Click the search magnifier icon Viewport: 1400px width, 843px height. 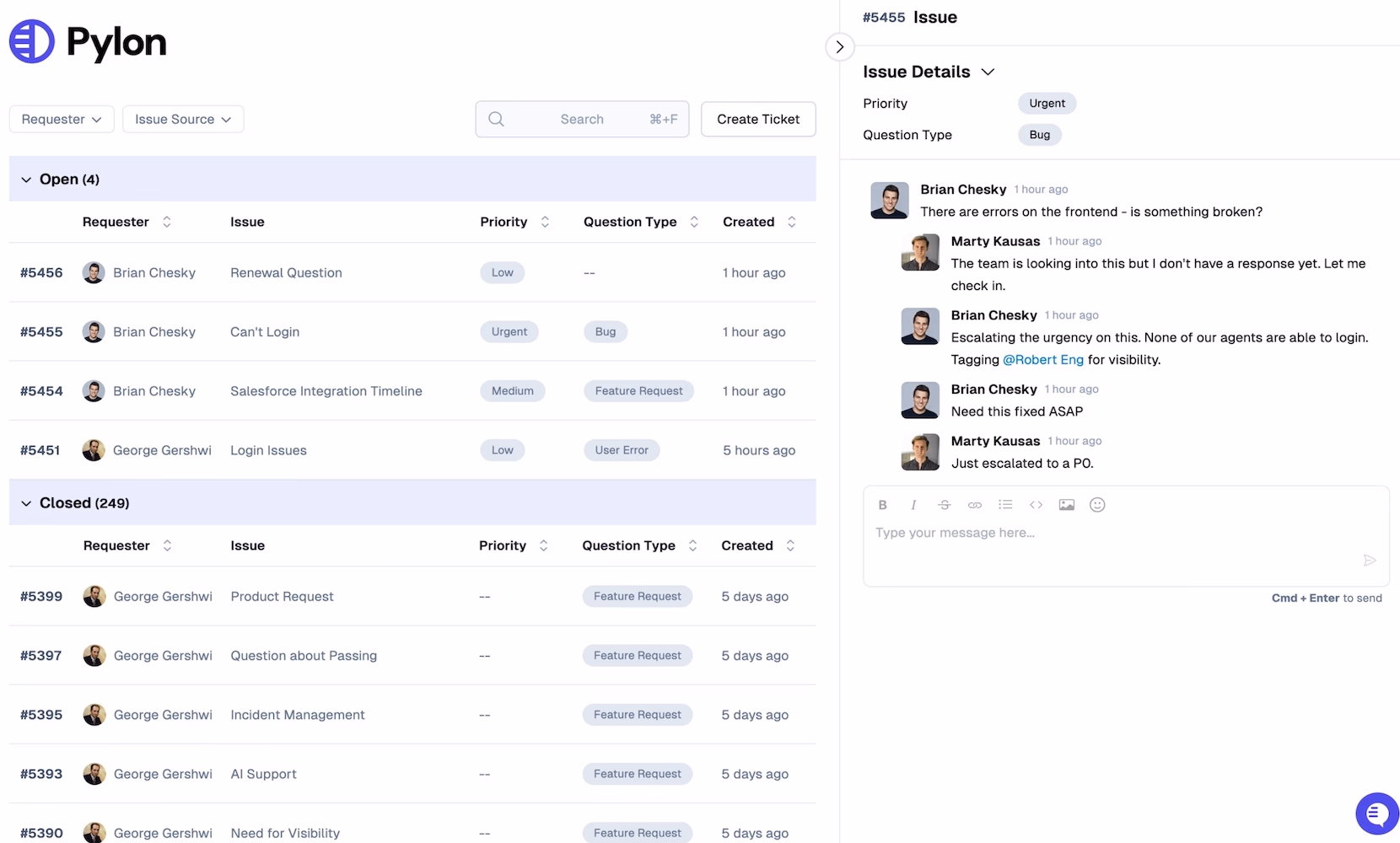(x=496, y=119)
